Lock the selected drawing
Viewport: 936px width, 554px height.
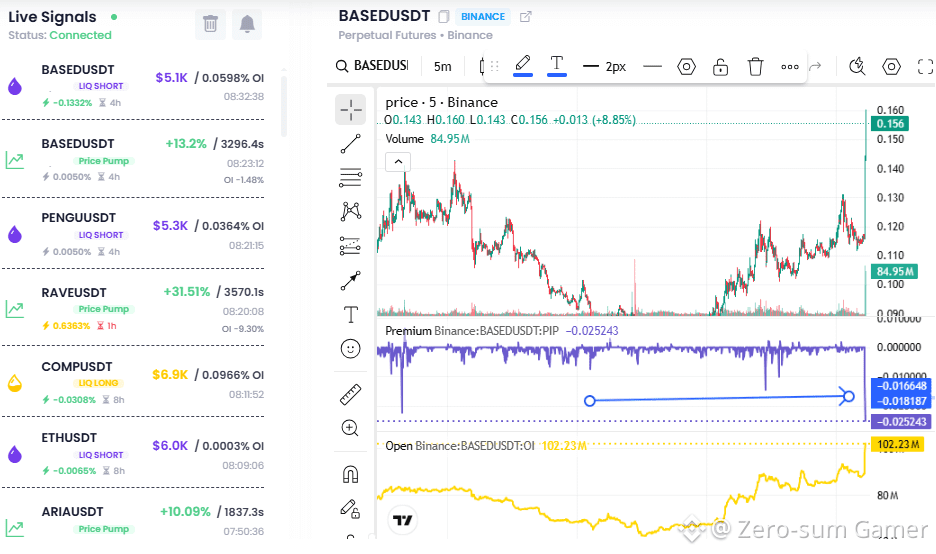[x=721, y=66]
